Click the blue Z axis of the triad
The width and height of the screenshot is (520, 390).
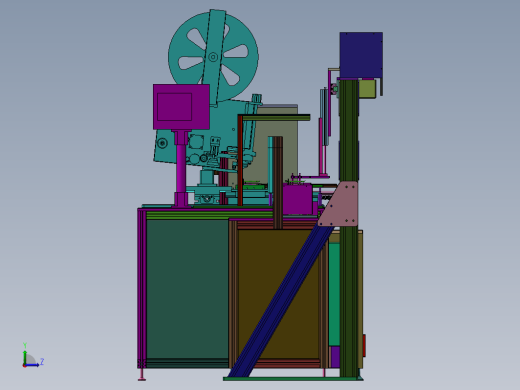(x=32, y=365)
